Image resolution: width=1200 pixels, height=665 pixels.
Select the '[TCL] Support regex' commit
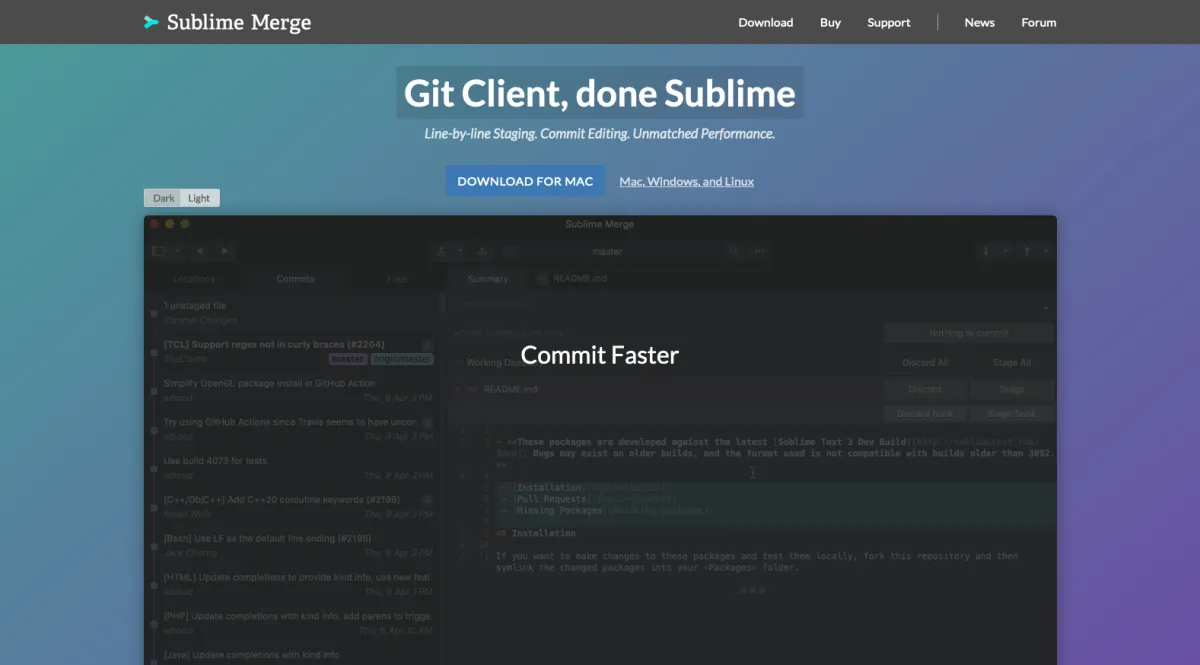click(x=295, y=351)
